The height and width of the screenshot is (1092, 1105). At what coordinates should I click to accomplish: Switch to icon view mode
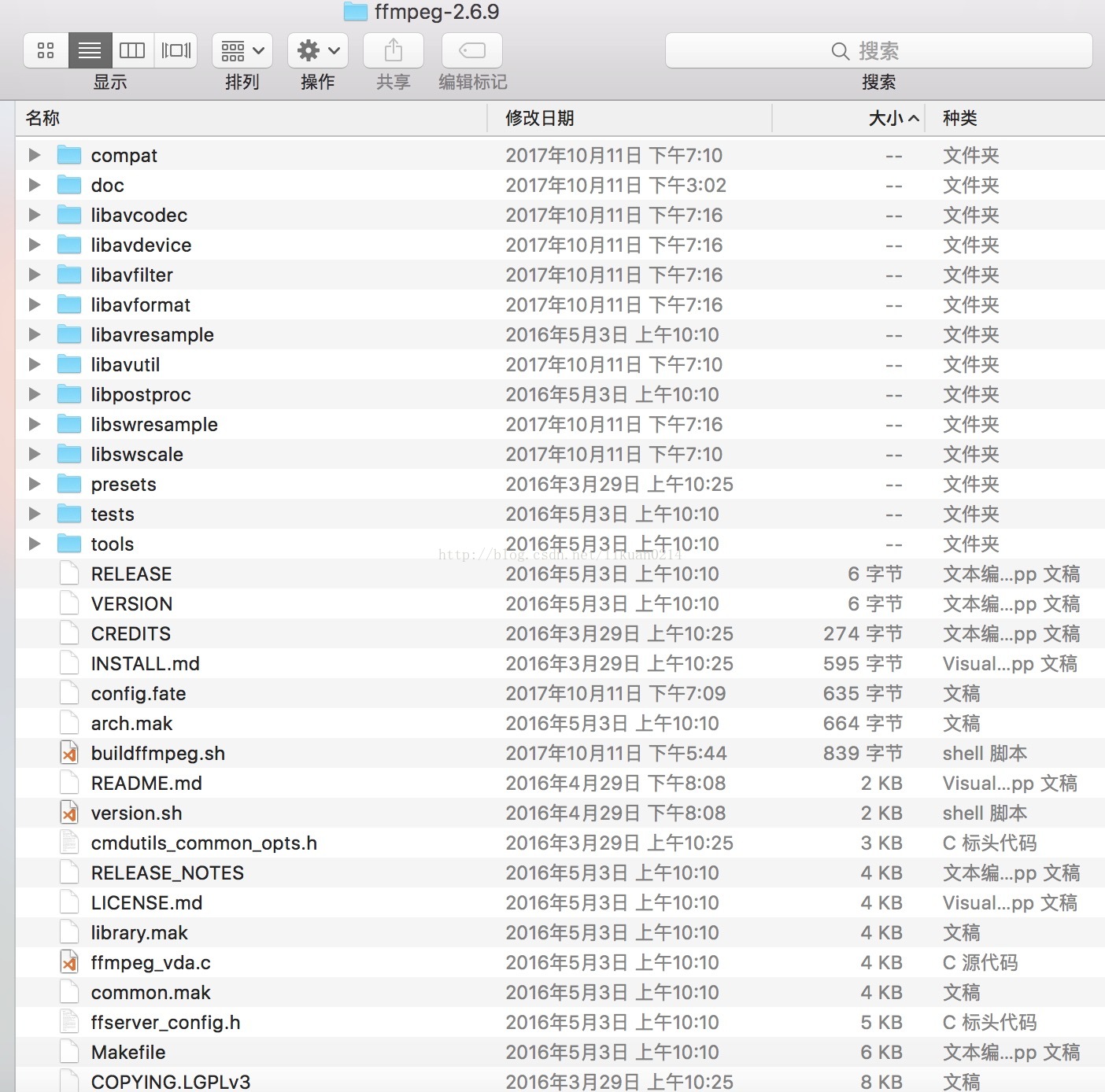pos(46,51)
